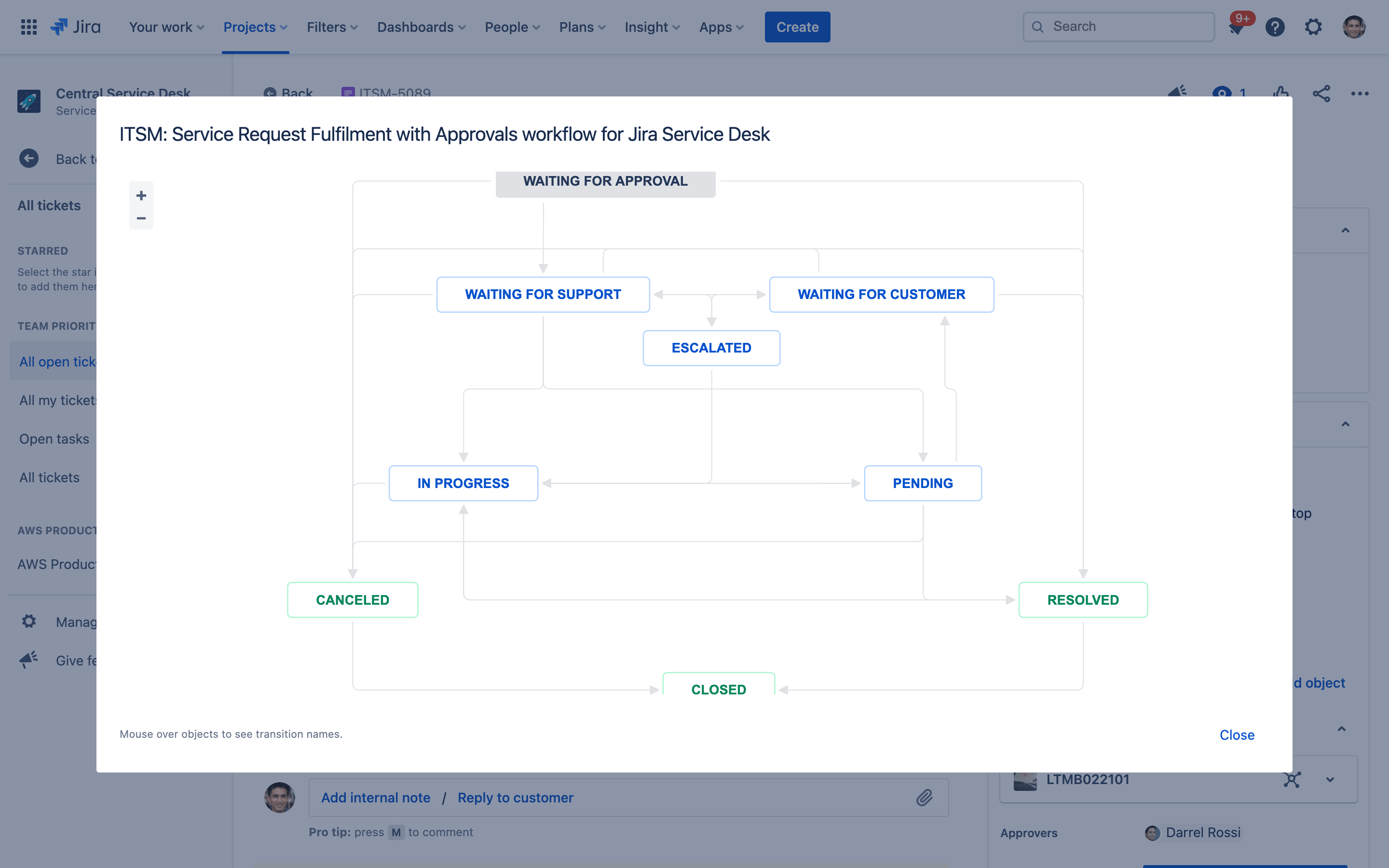Click the Jira logo
This screenshot has height=868, width=1389.
[x=76, y=27]
